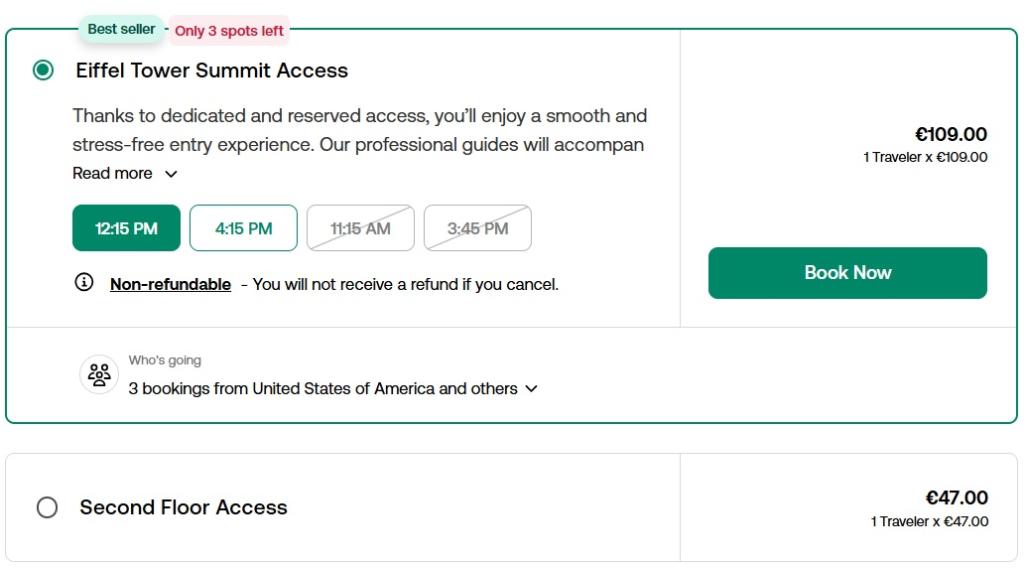
Task: Click the Who's going label
Action: point(165,360)
